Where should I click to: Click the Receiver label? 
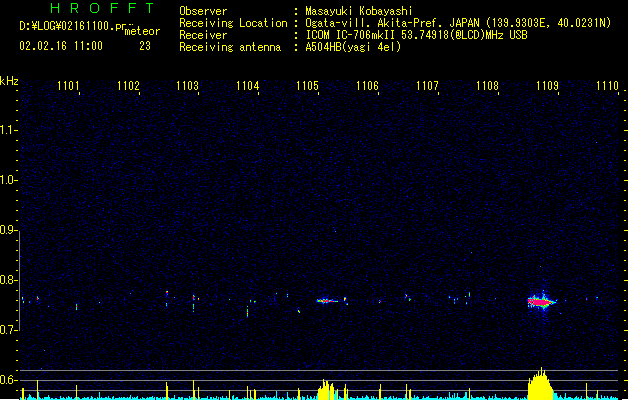click(x=203, y=35)
